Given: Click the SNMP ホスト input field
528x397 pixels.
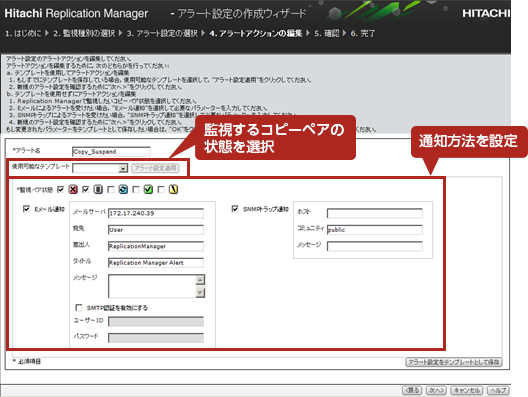Looking at the screenshot, I should pyautogui.click(x=375, y=213).
